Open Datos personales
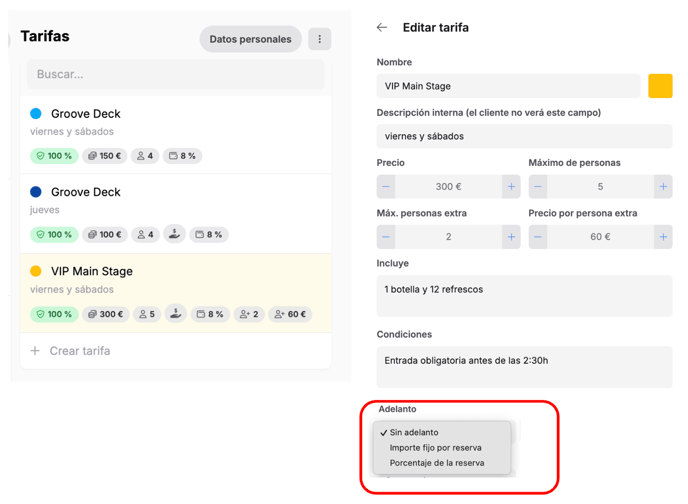The height and width of the screenshot is (504, 688). [251, 39]
